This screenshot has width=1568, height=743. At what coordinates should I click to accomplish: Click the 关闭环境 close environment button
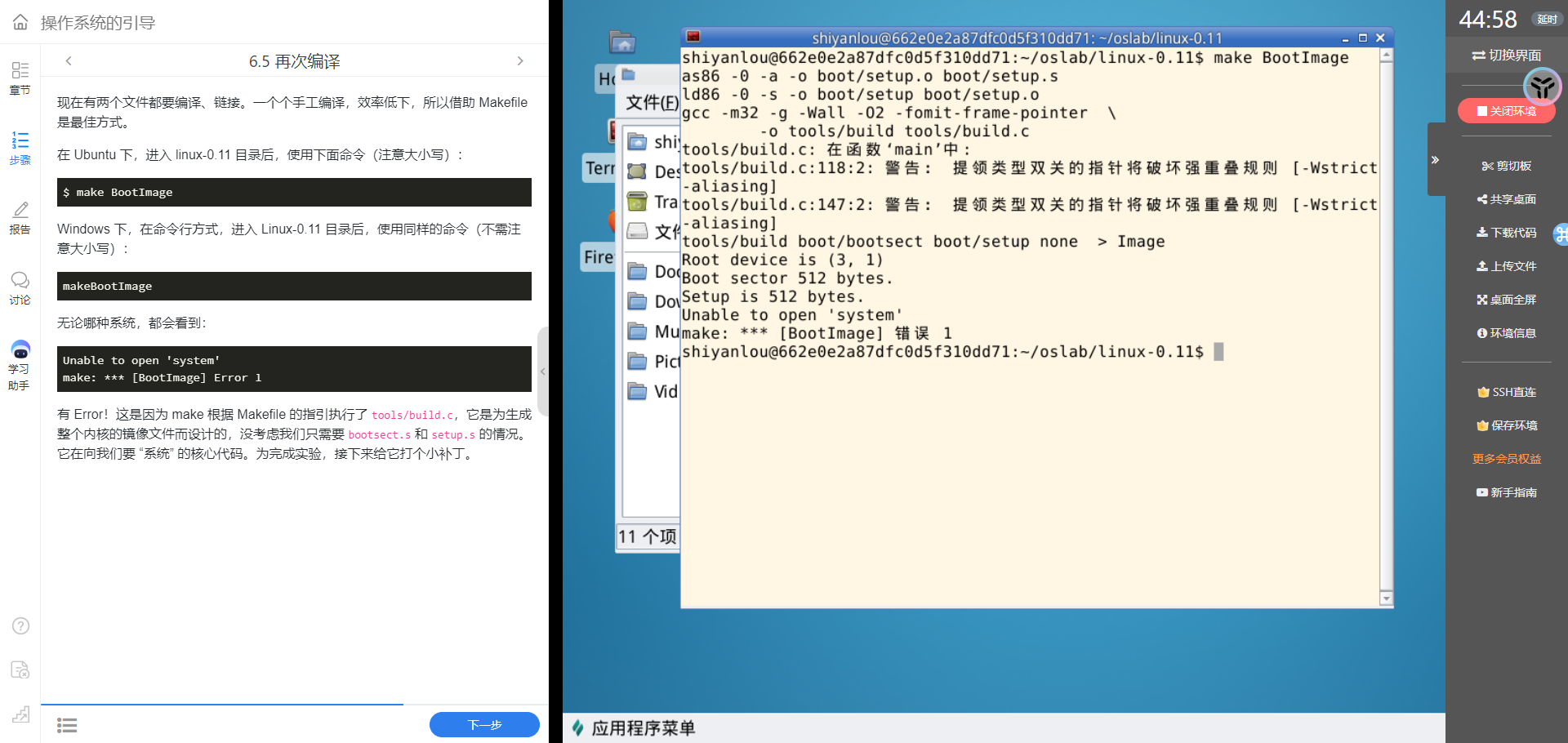pyautogui.click(x=1506, y=111)
